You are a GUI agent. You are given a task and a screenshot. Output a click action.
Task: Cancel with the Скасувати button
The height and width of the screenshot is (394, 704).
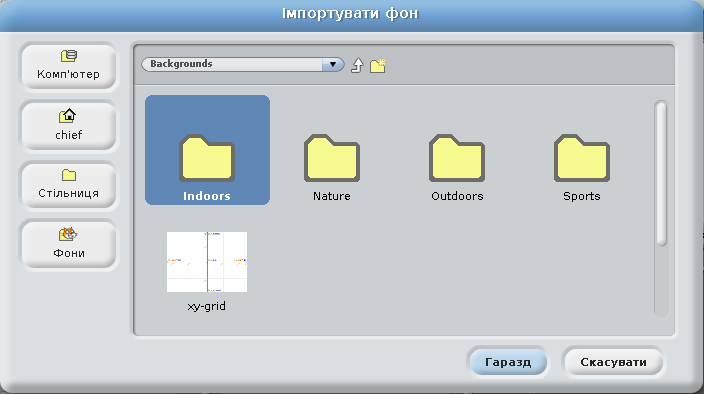(613, 362)
